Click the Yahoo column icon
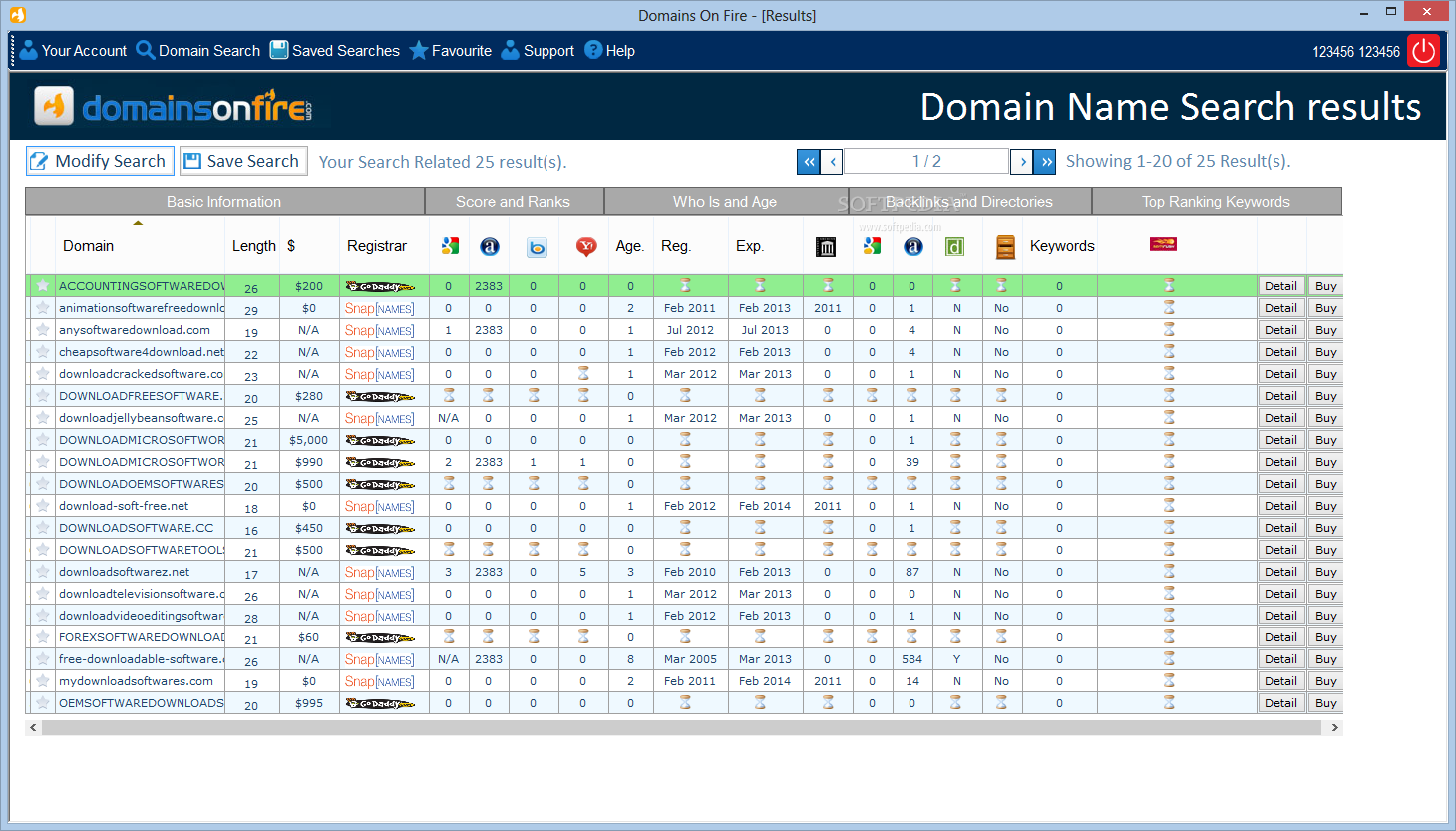Screen dimensions: 1456x831 (586, 246)
